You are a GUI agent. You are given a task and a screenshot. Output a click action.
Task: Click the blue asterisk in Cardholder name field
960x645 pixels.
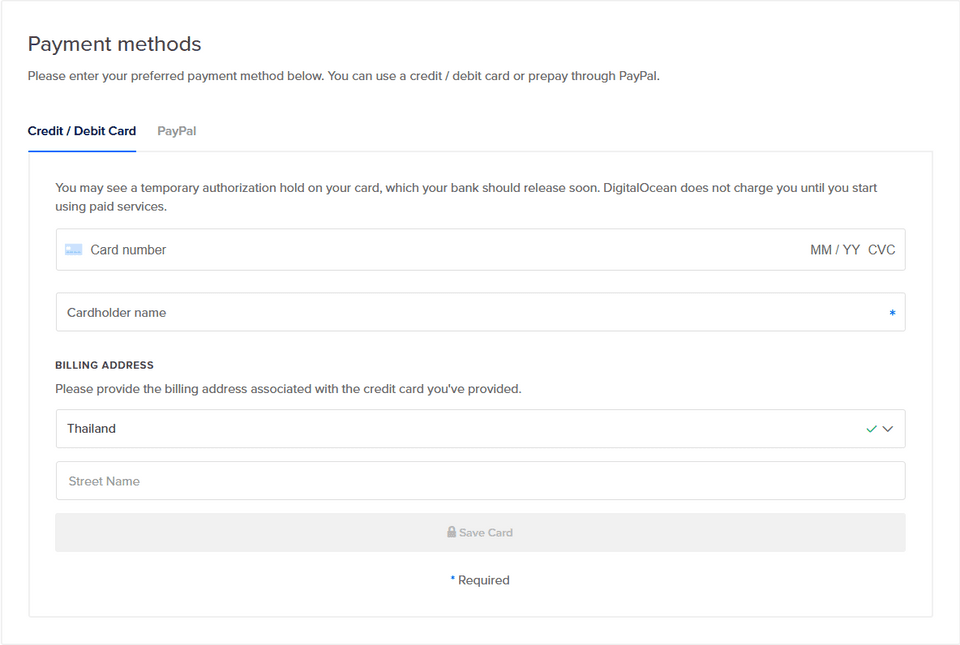[892, 314]
